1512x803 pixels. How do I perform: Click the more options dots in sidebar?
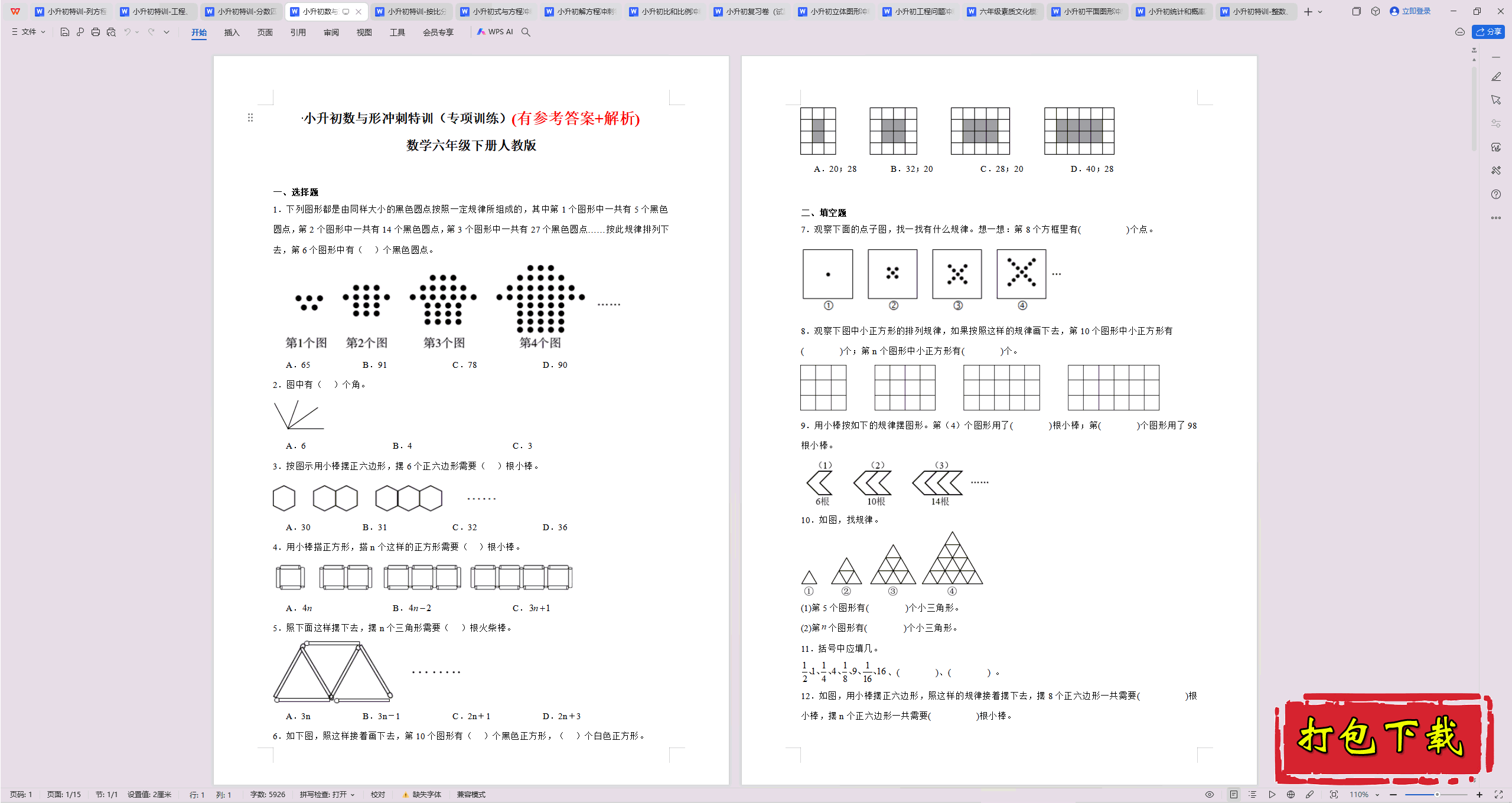tap(1496, 218)
